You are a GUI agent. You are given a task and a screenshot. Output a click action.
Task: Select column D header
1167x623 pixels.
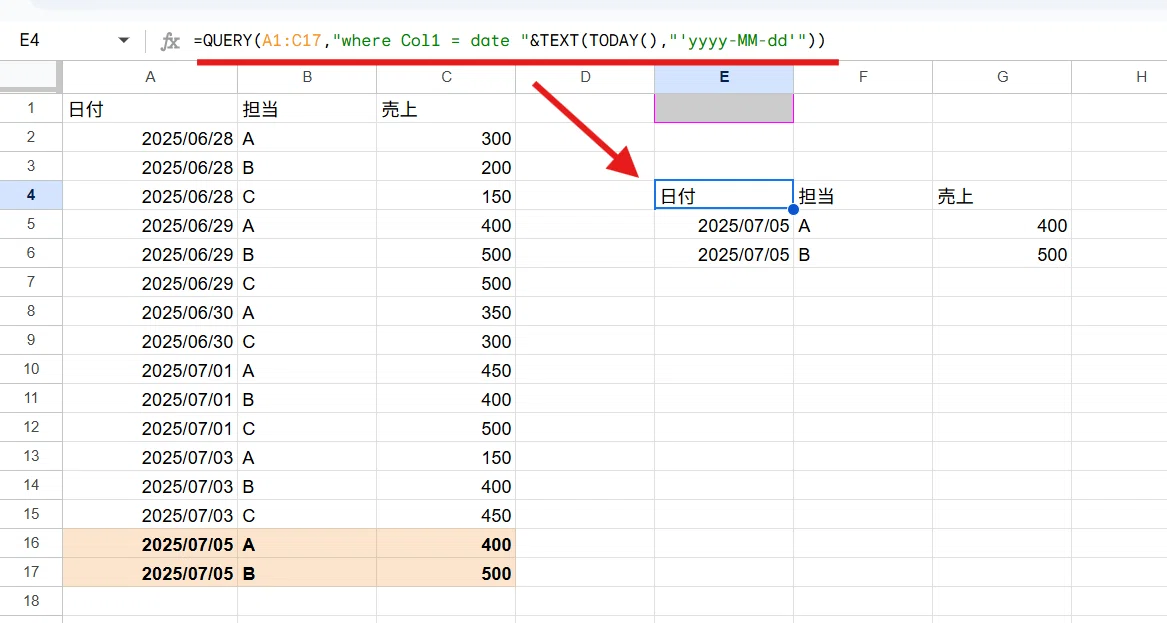[x=586, y=77]
